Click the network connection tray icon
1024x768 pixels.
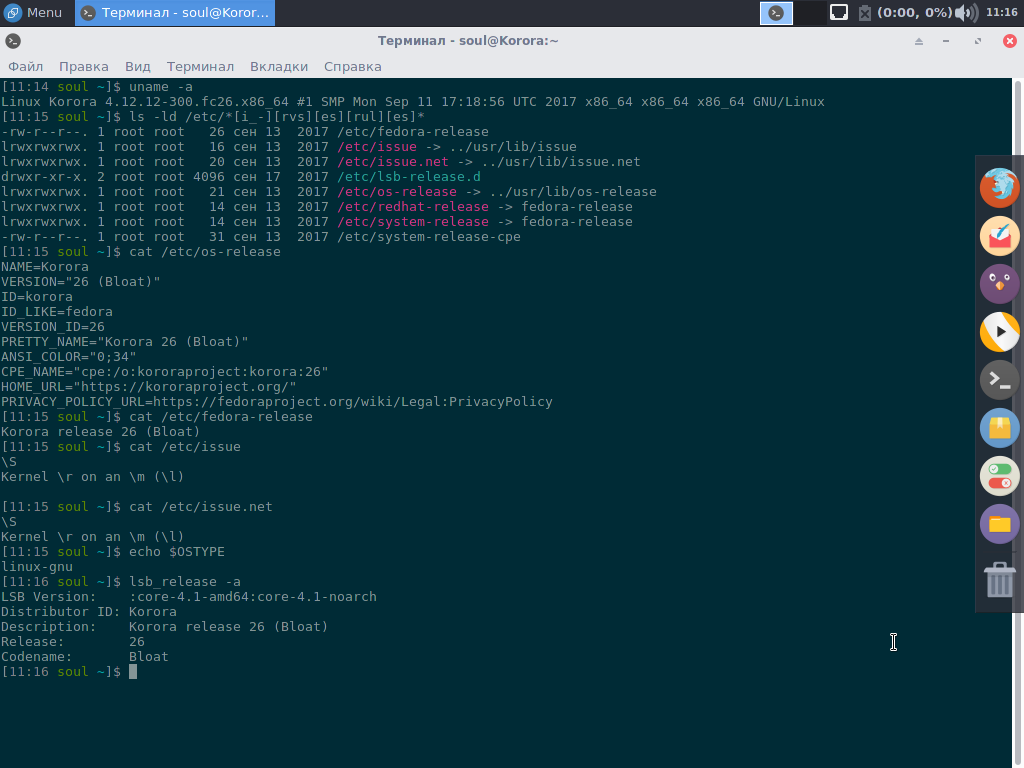839,12
